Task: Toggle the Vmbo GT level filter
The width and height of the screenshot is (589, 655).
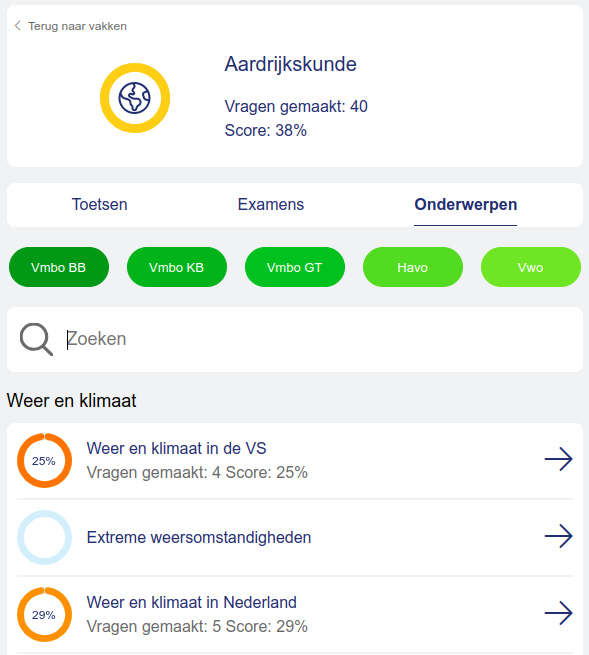Action: (295, 267)
